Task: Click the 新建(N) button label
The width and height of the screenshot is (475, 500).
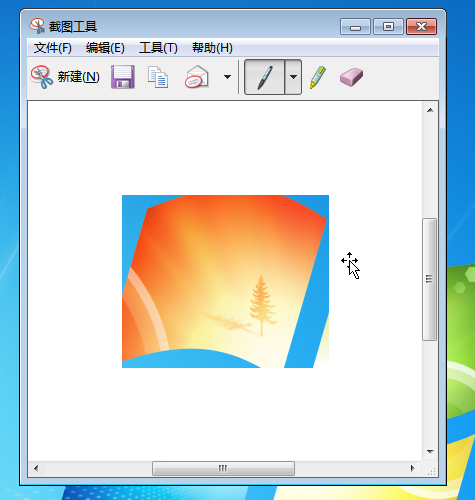Action: (x=79, y=77)
